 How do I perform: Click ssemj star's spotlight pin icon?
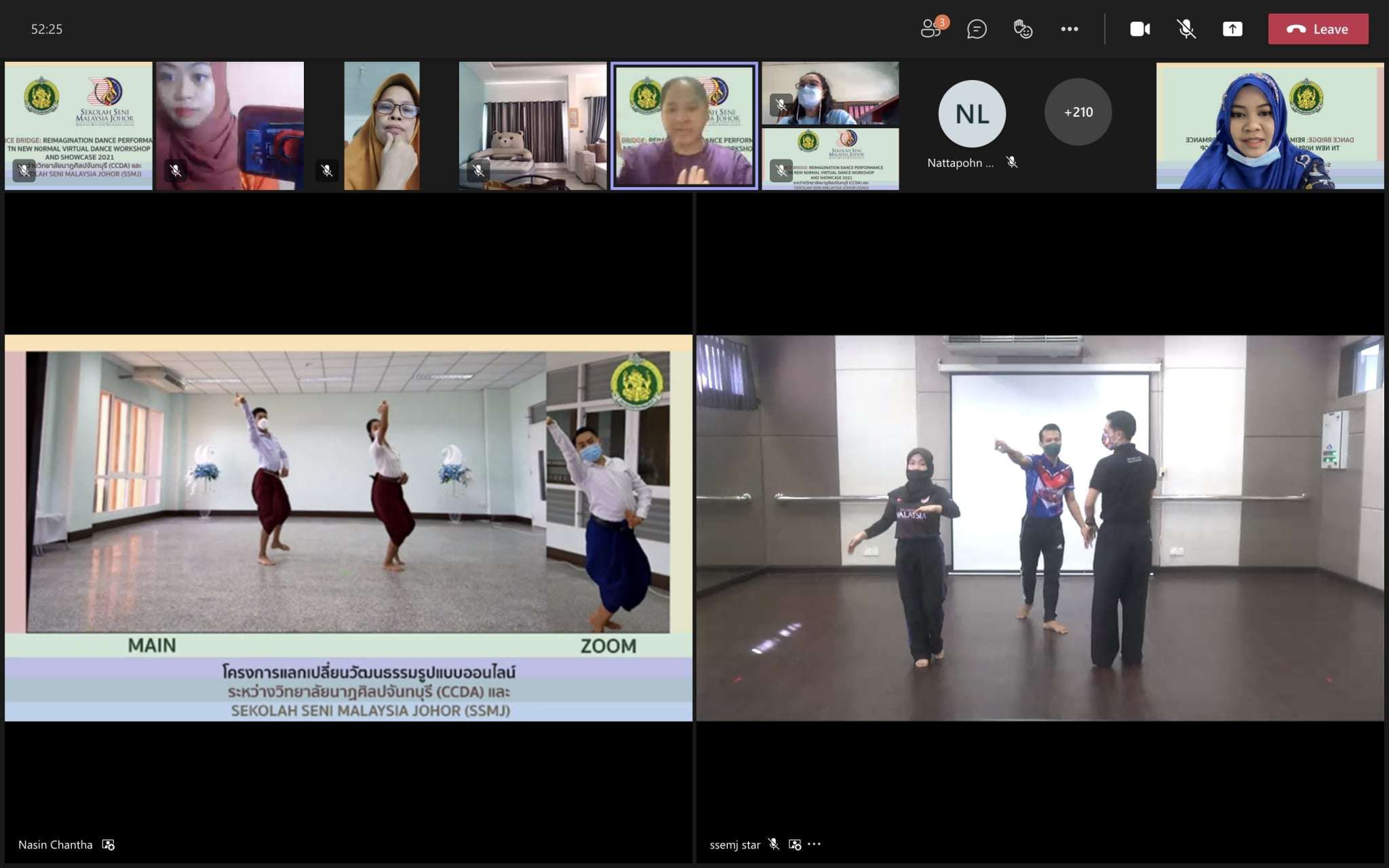click(x=795, y=844)
